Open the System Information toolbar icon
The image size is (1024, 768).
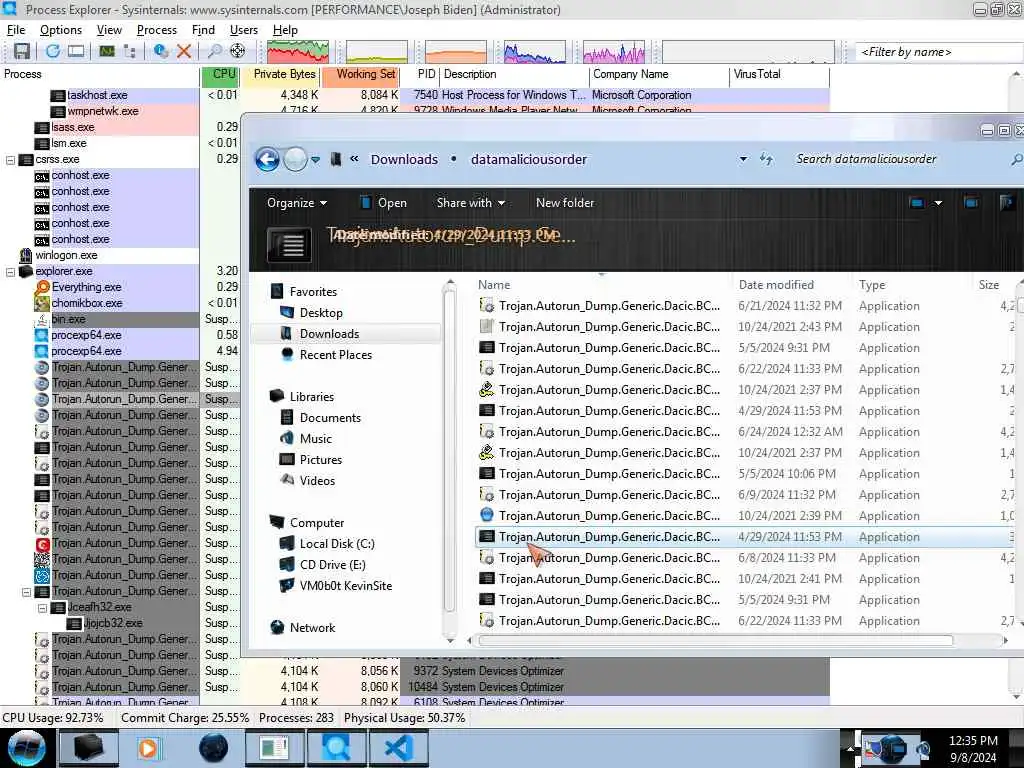pyautogui.click(x=107, y=51)
